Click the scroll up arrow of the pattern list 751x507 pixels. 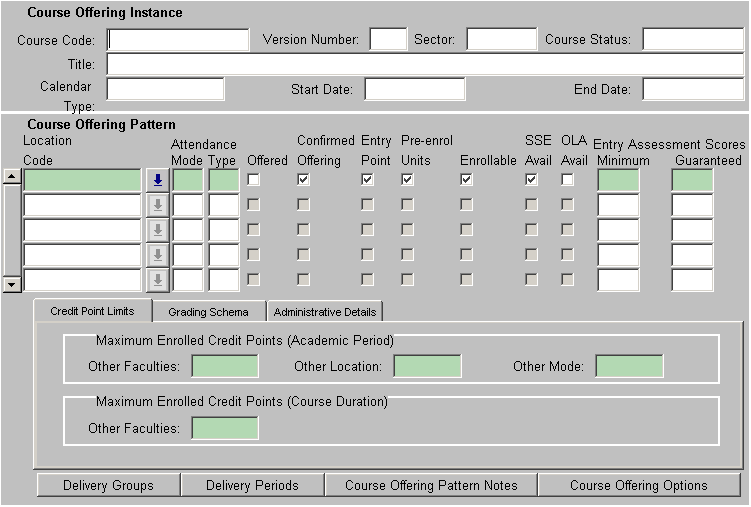[11, 177]
